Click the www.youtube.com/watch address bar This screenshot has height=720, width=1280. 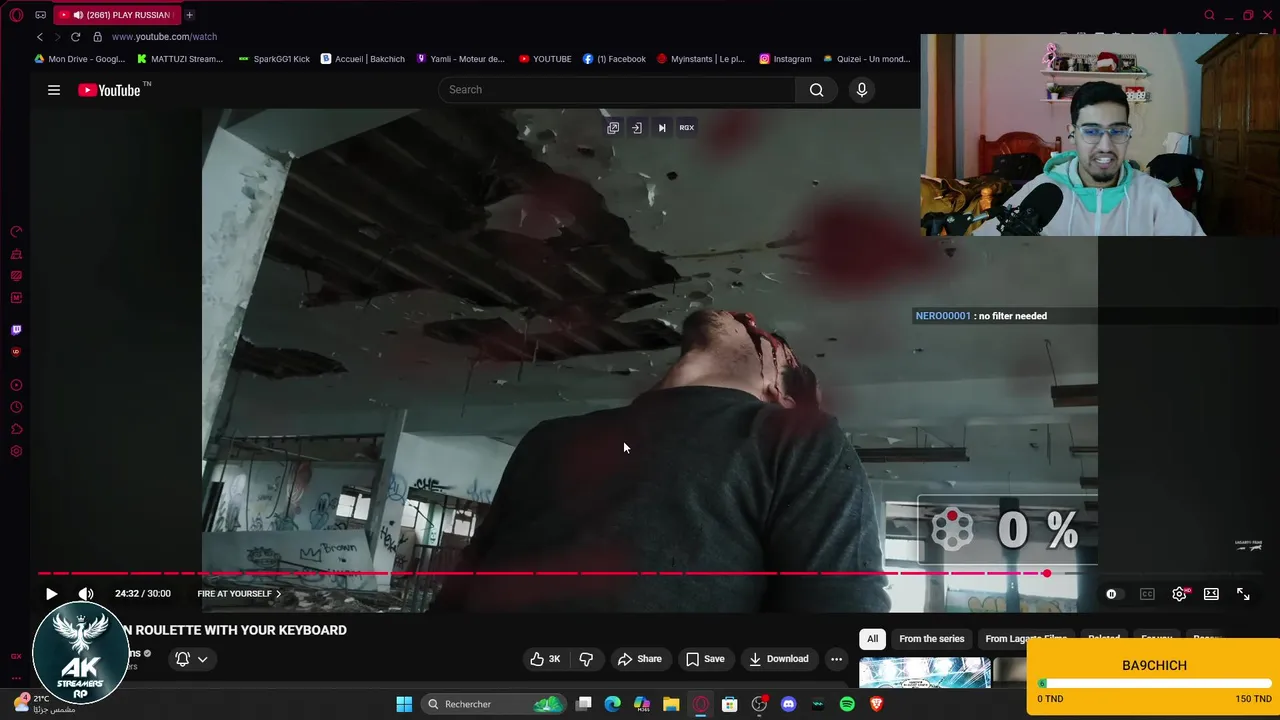pyautogui.click(x=164, y=37)
